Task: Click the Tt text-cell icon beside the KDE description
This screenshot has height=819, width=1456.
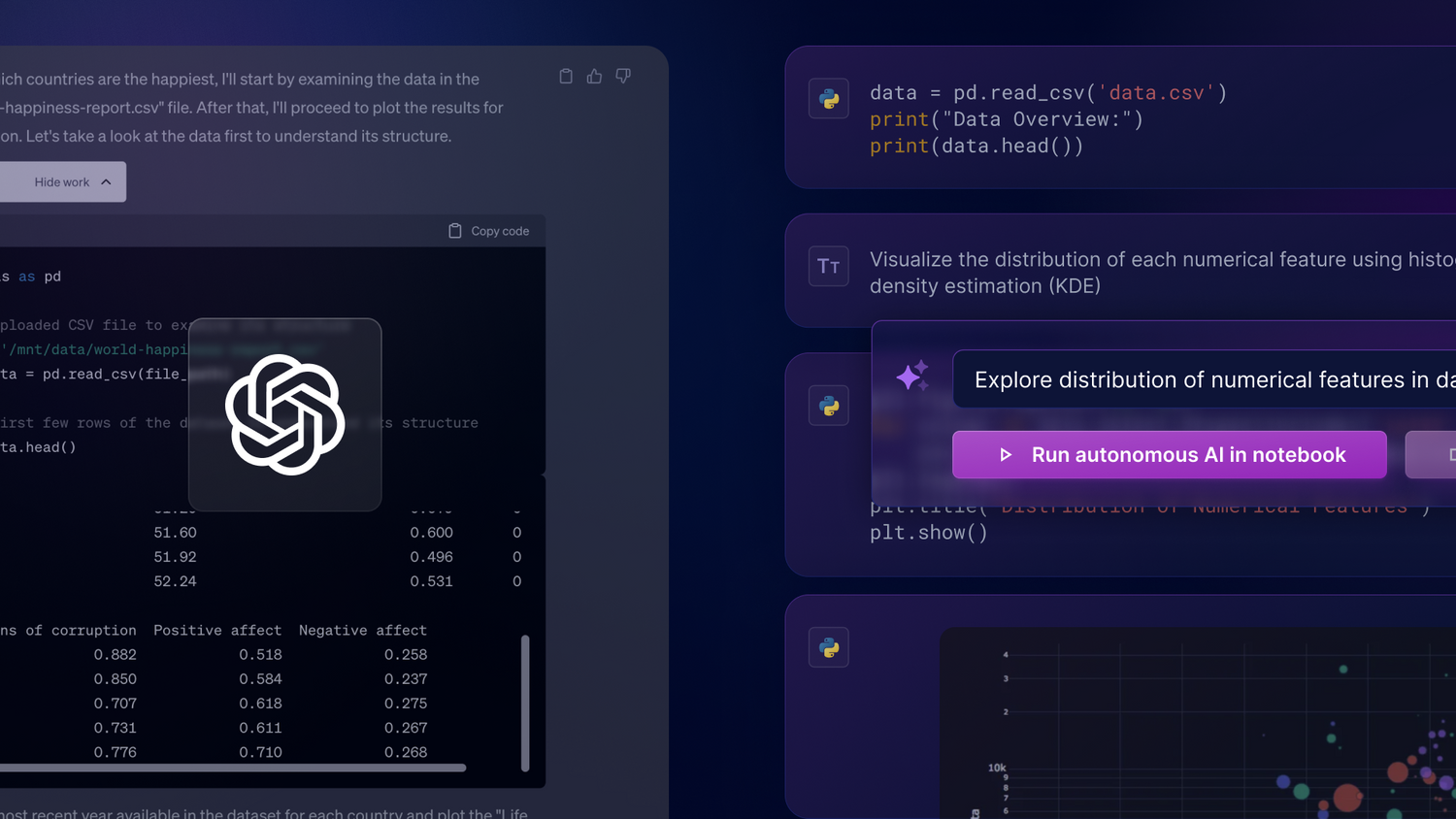Action: tap(828, 266)
